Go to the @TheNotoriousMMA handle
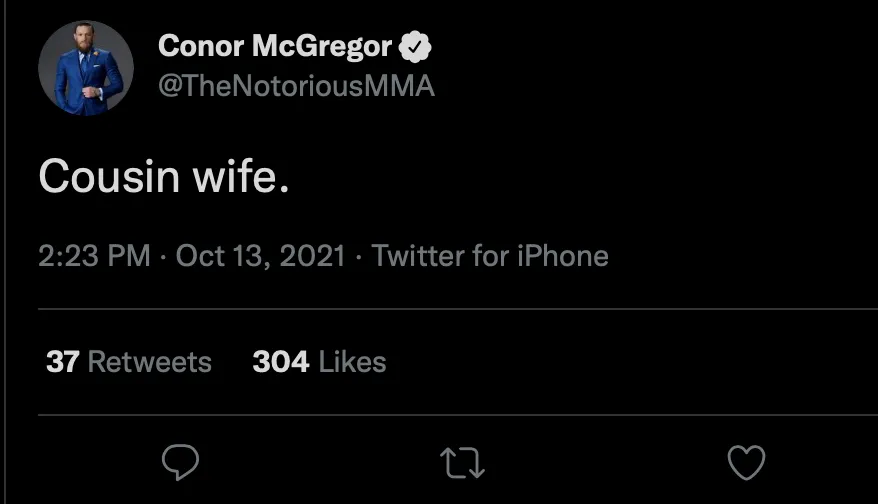Viewport: 878px width, 504px height. [x=296, y=87]
